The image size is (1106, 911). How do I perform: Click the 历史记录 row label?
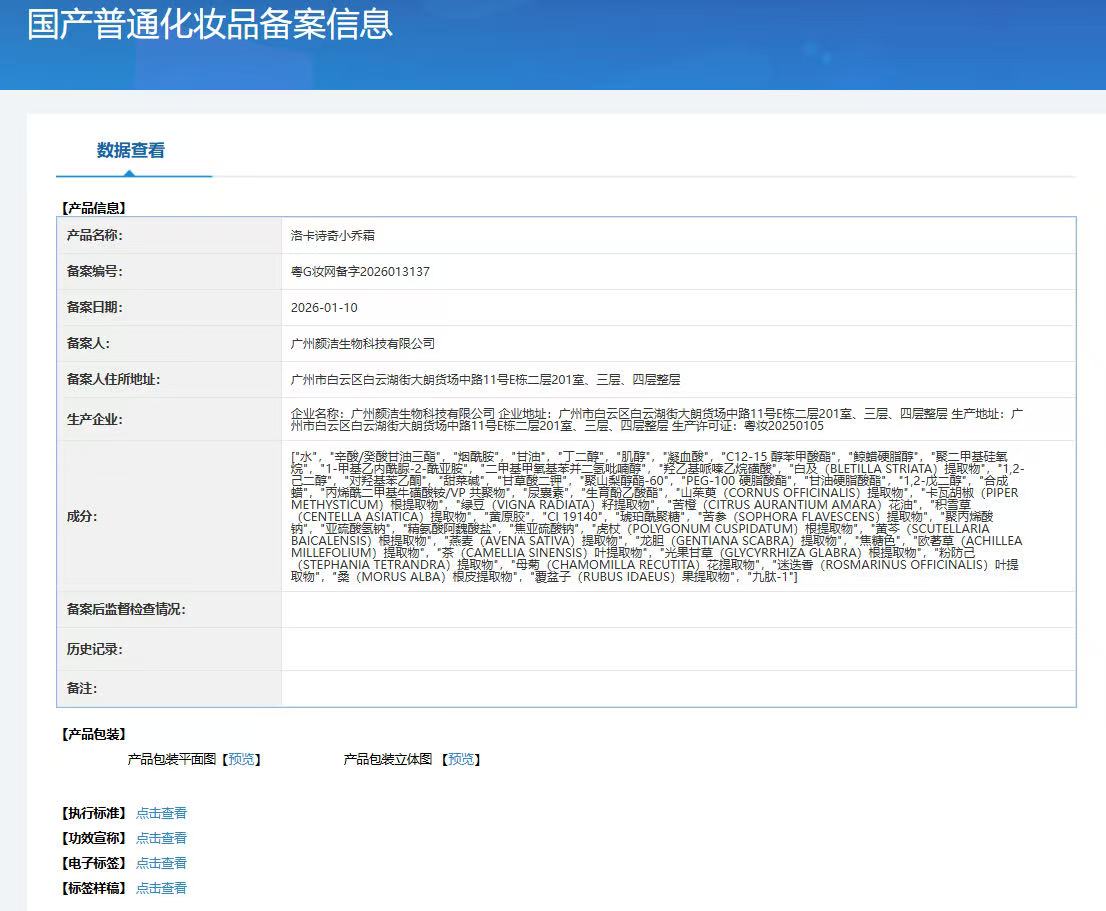[95, 649]
